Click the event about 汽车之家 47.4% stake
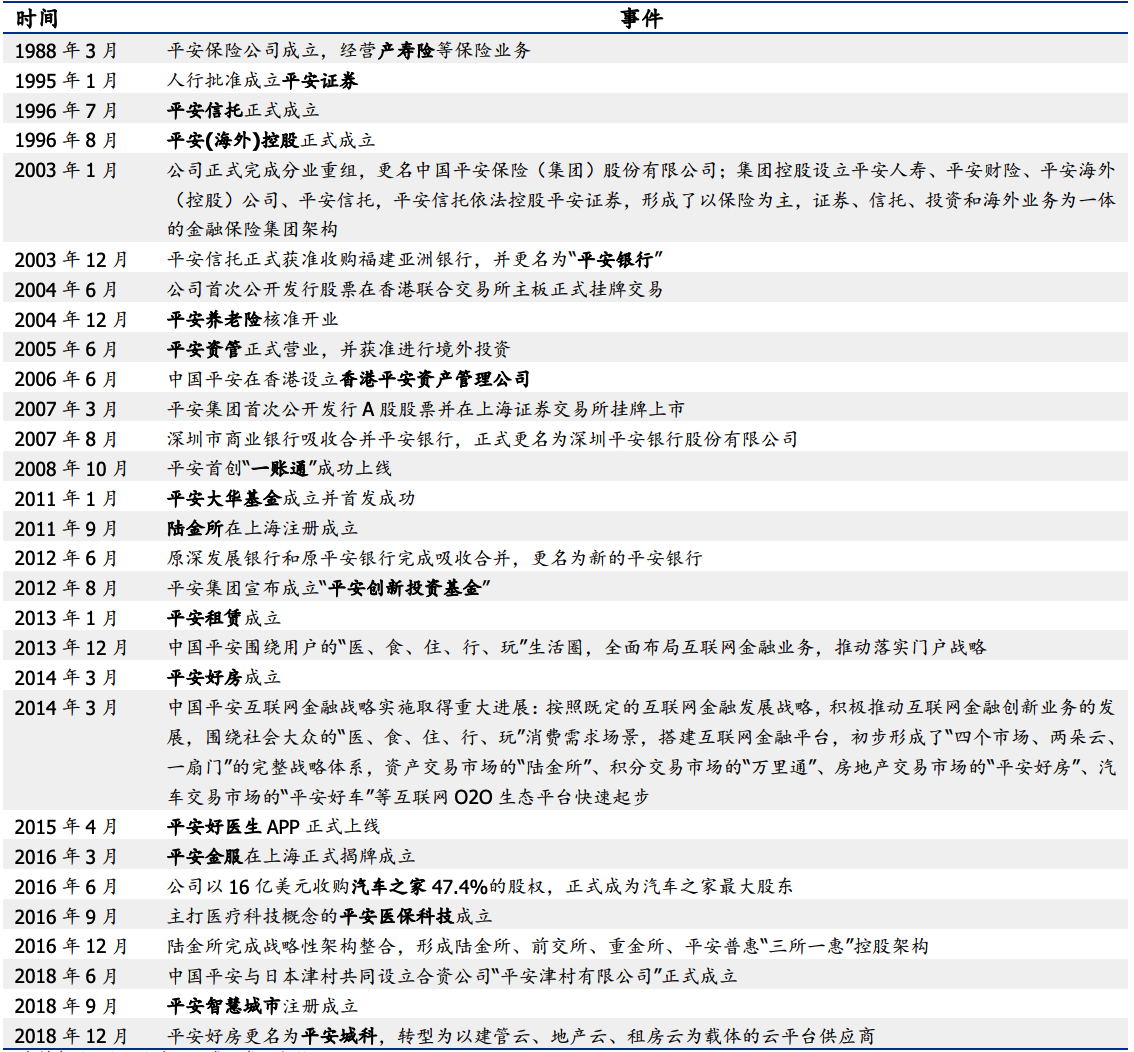Screen dimensions: 1134x1052 pyautogui.click(x=479, y=887)
